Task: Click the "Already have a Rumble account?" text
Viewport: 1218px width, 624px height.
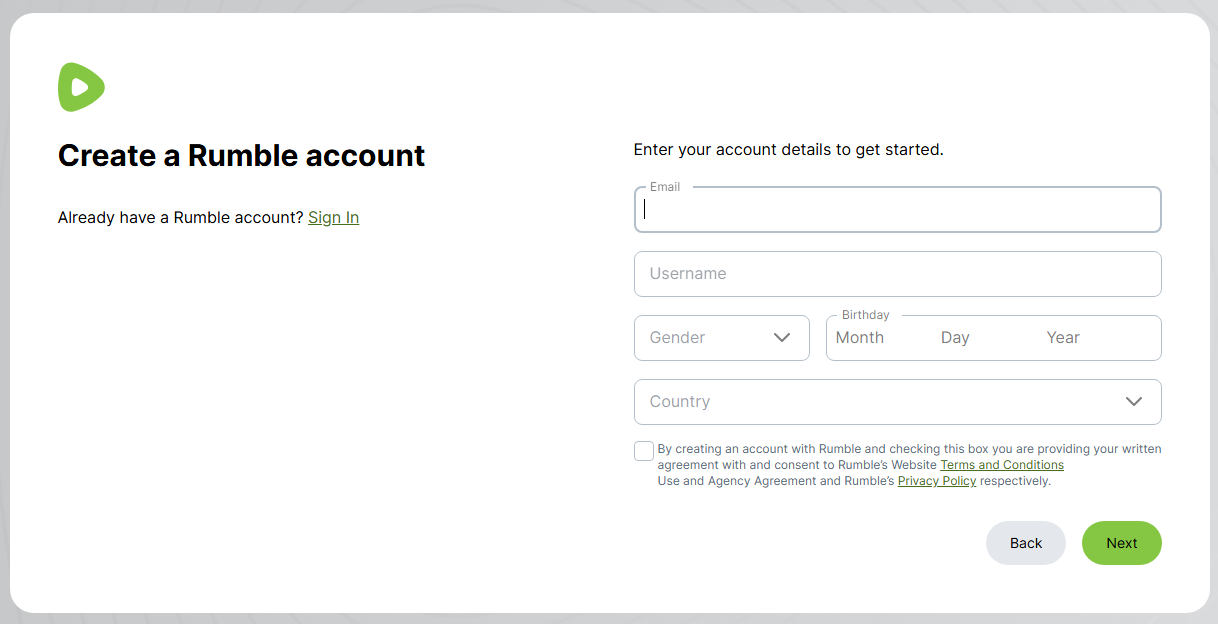Action: 180,218
